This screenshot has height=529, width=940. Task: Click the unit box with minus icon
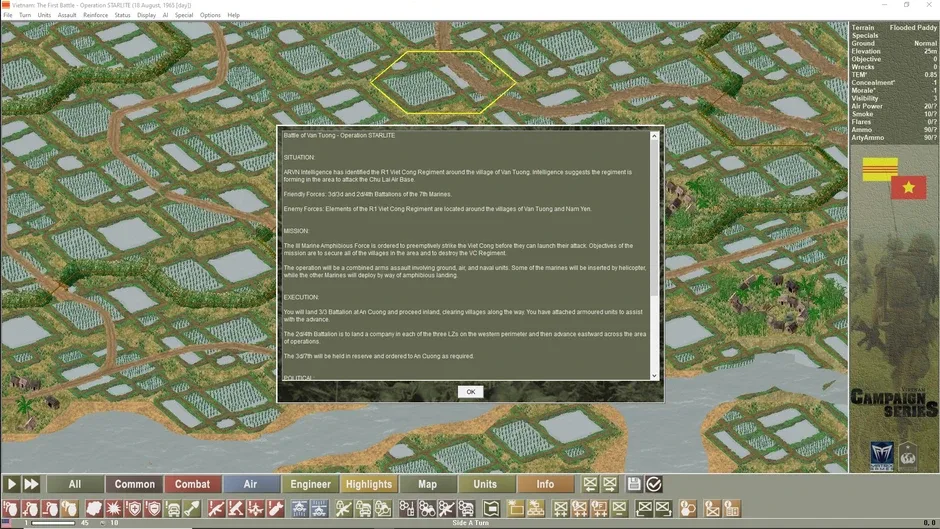tap(619, 509)
